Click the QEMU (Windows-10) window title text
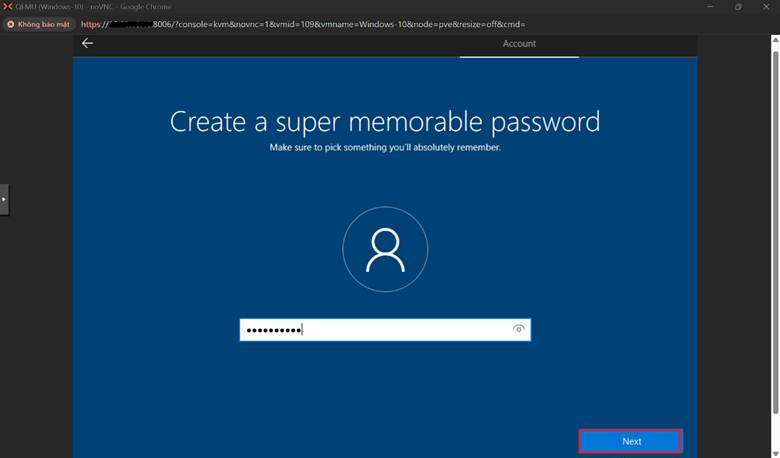 90,7
